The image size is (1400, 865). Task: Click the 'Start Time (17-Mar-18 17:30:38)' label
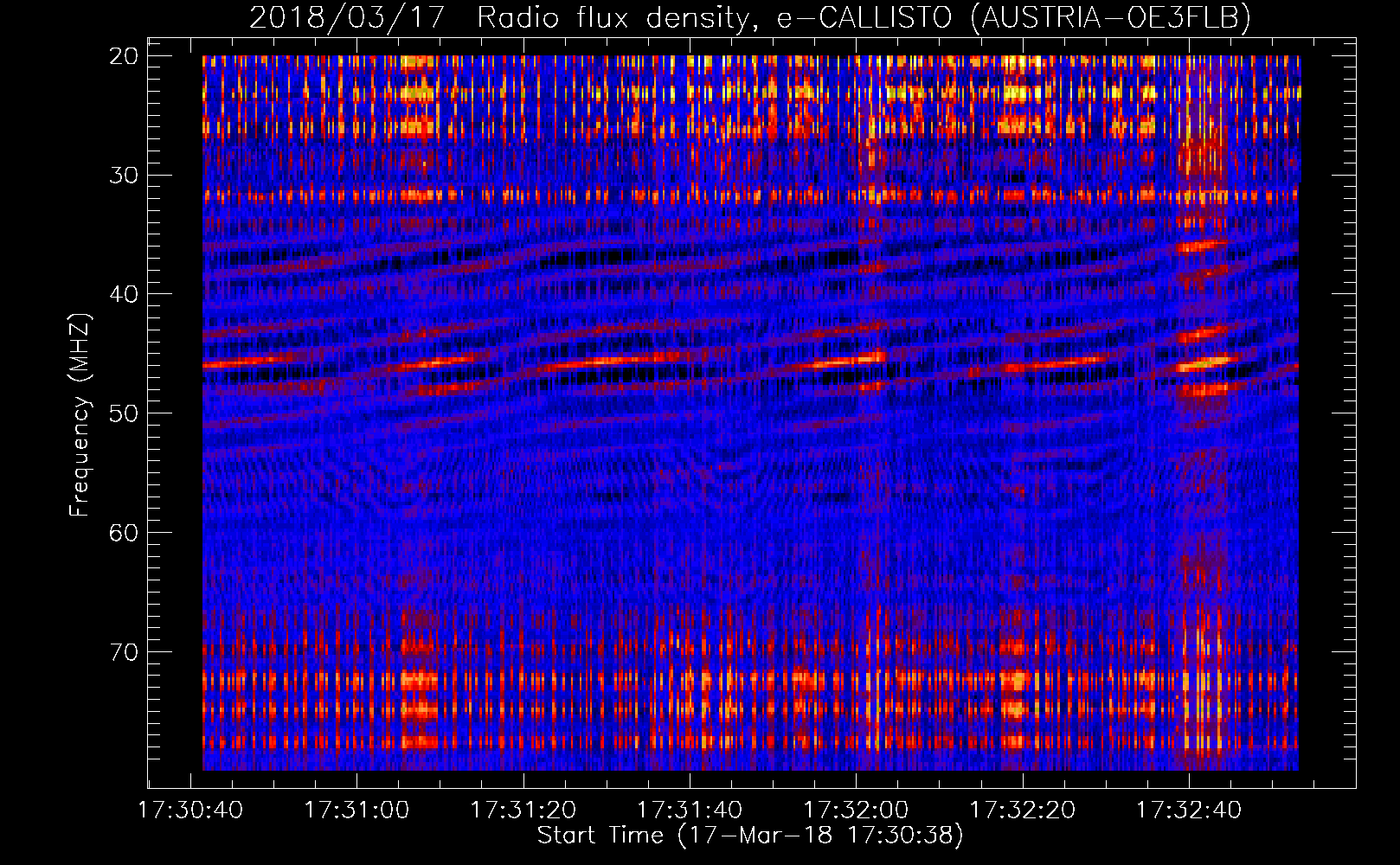tap(750, 836)
